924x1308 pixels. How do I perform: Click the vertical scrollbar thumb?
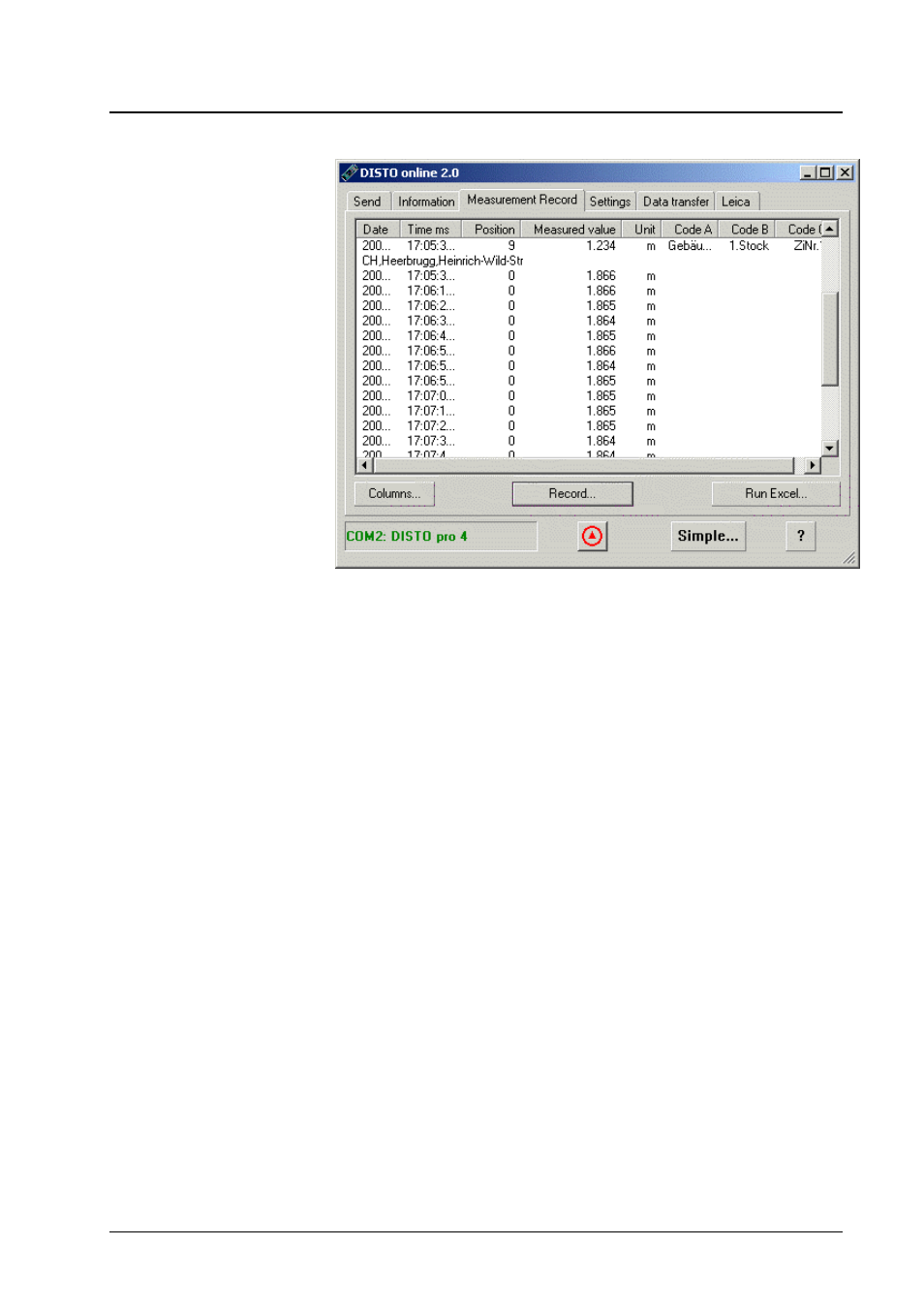830,338
